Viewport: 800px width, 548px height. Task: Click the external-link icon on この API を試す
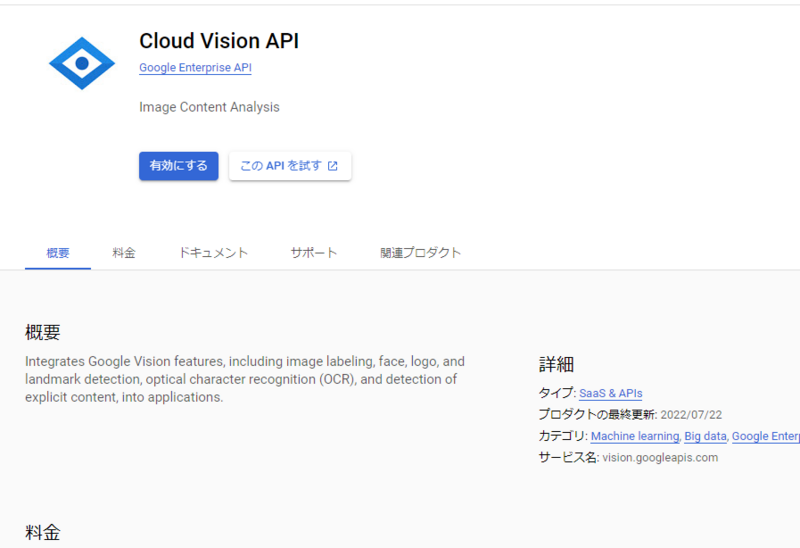tap(333, 166)
